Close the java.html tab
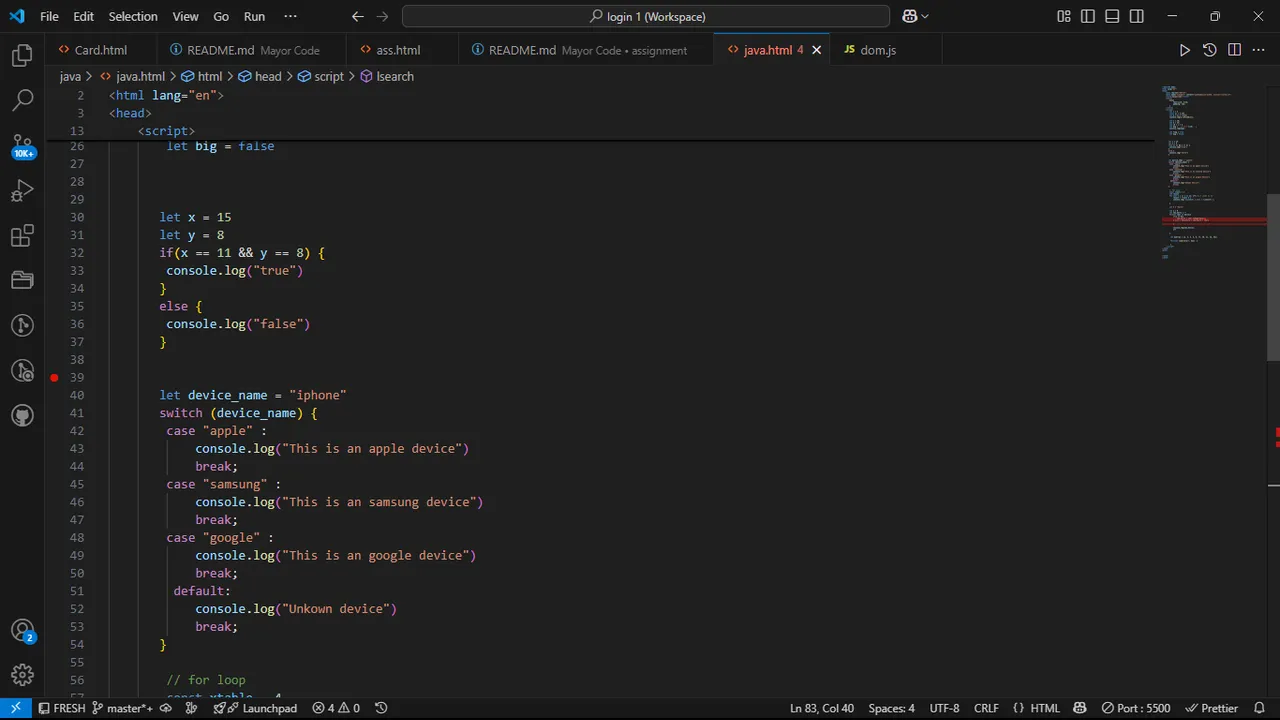Viewport: 1280px width, 720px height. [x=816, y=50]
